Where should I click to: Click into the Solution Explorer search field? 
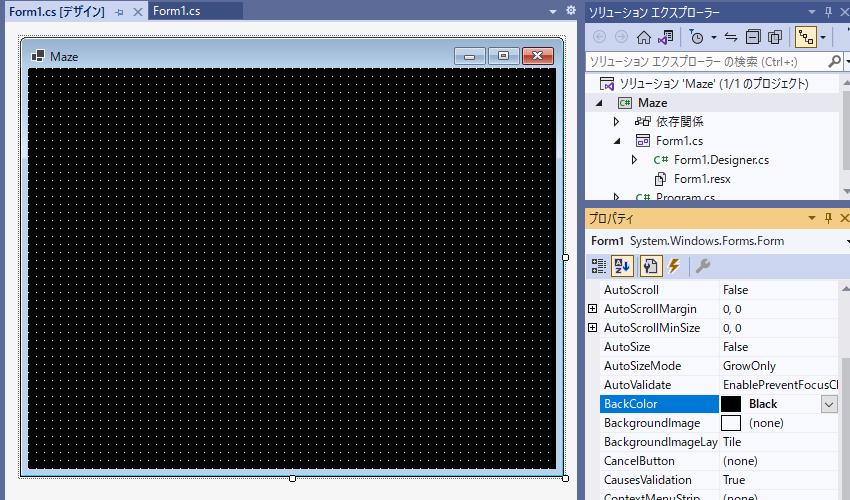[x=705, y=61]
